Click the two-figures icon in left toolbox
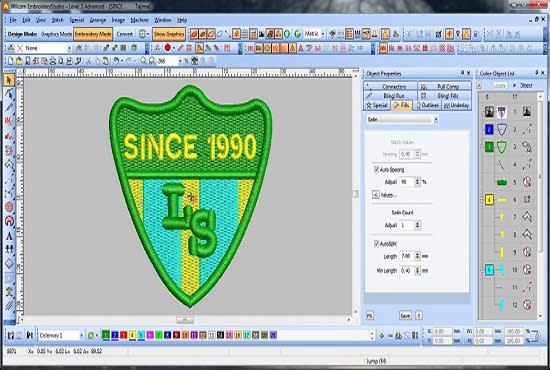The image size is (550, 370). click(x=9, y=249)
